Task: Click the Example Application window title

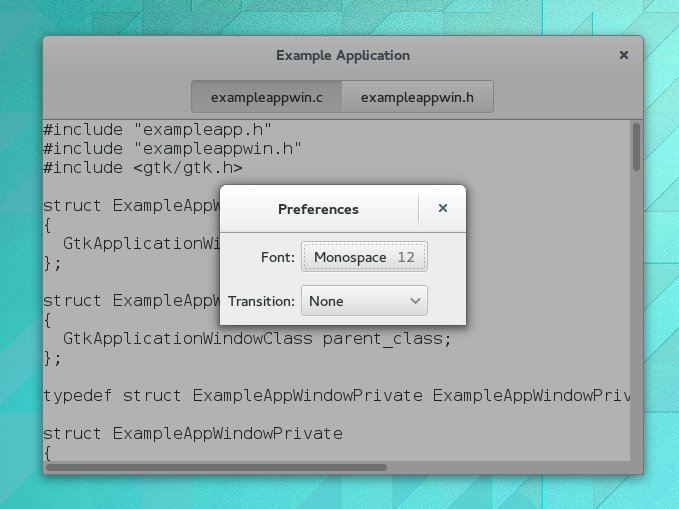Action: coord(342,55)
